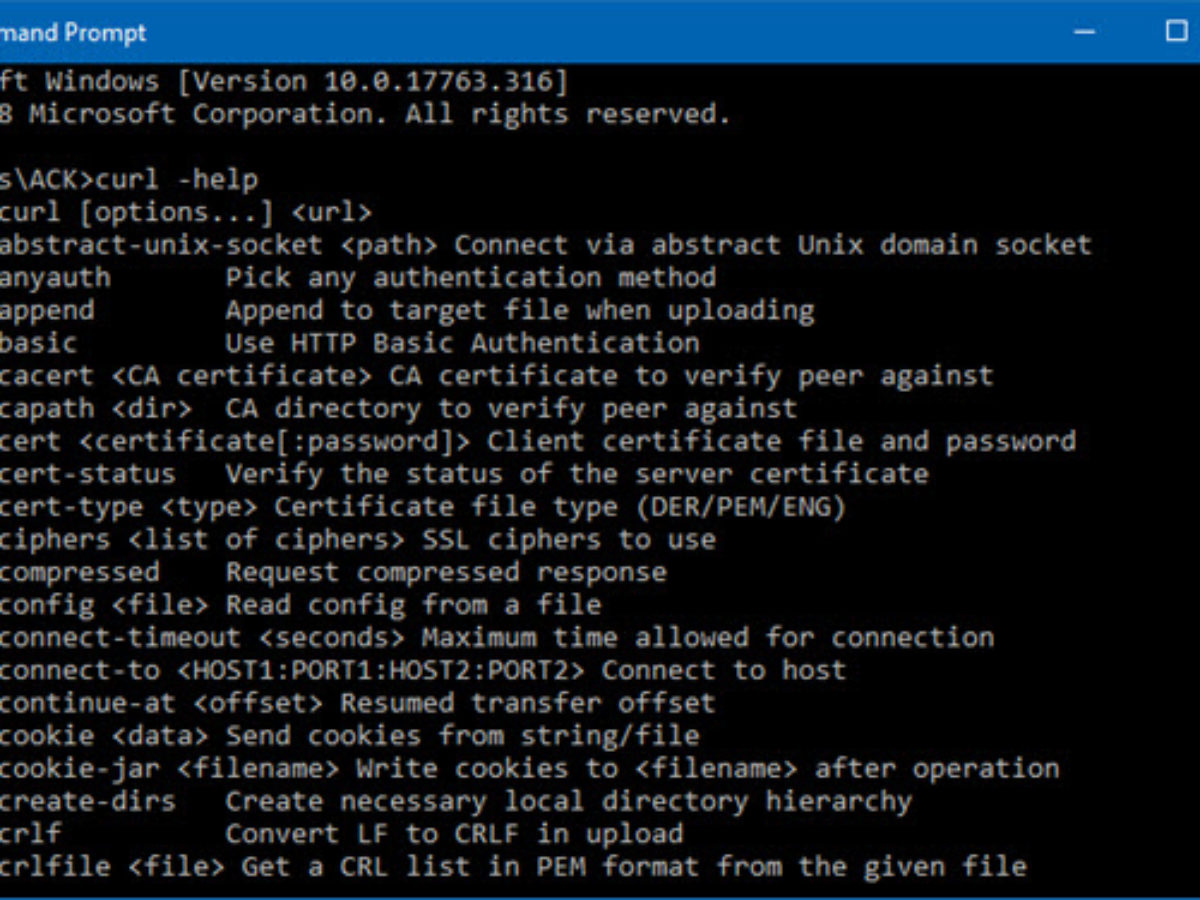The height and width of the screenshot is (900, 1200).
Task: Click the minimize window button
Action: 1083,32
